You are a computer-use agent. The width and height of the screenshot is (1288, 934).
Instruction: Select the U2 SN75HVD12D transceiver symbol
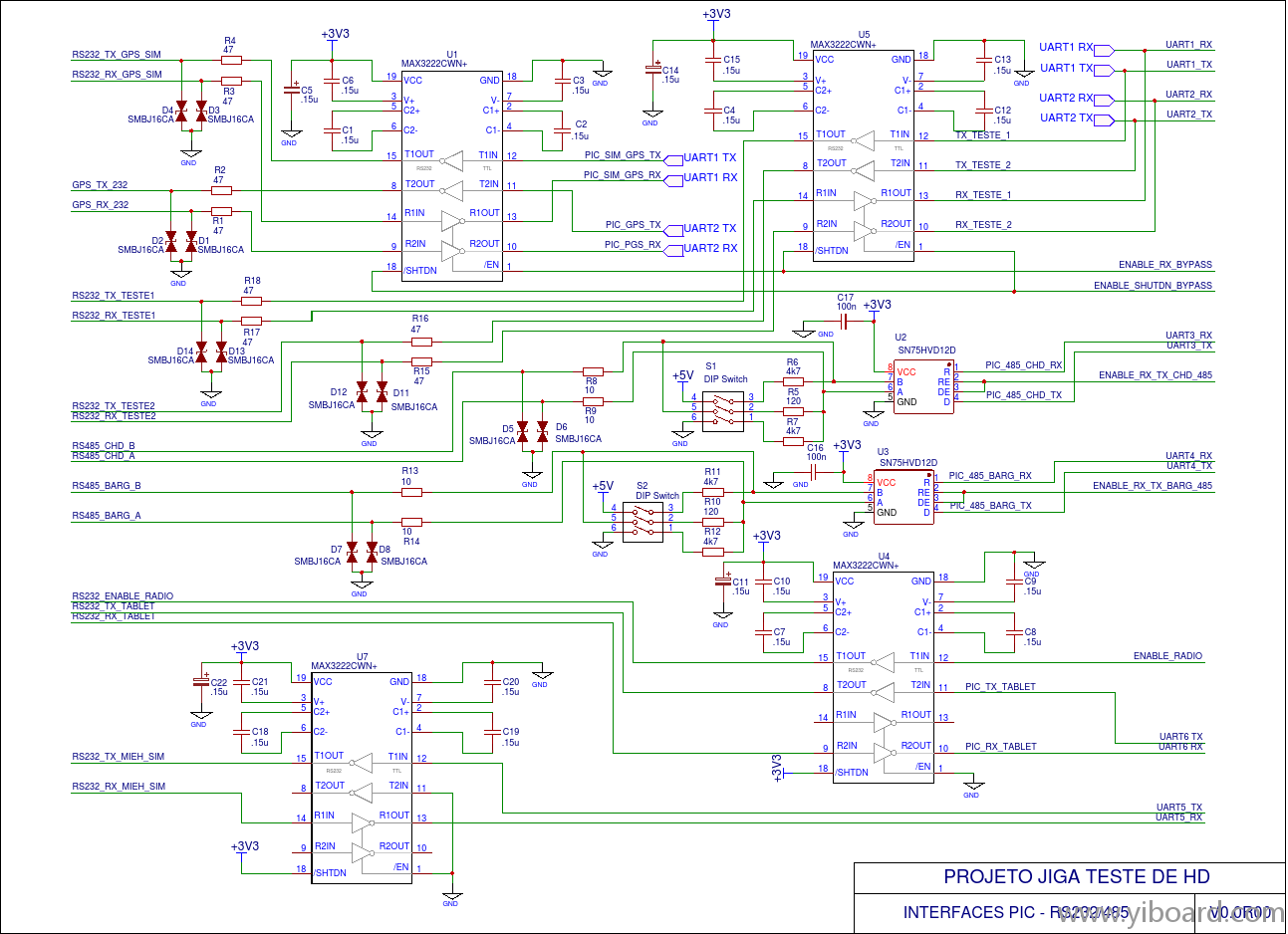pyautogui.click(x=921, y=386)
